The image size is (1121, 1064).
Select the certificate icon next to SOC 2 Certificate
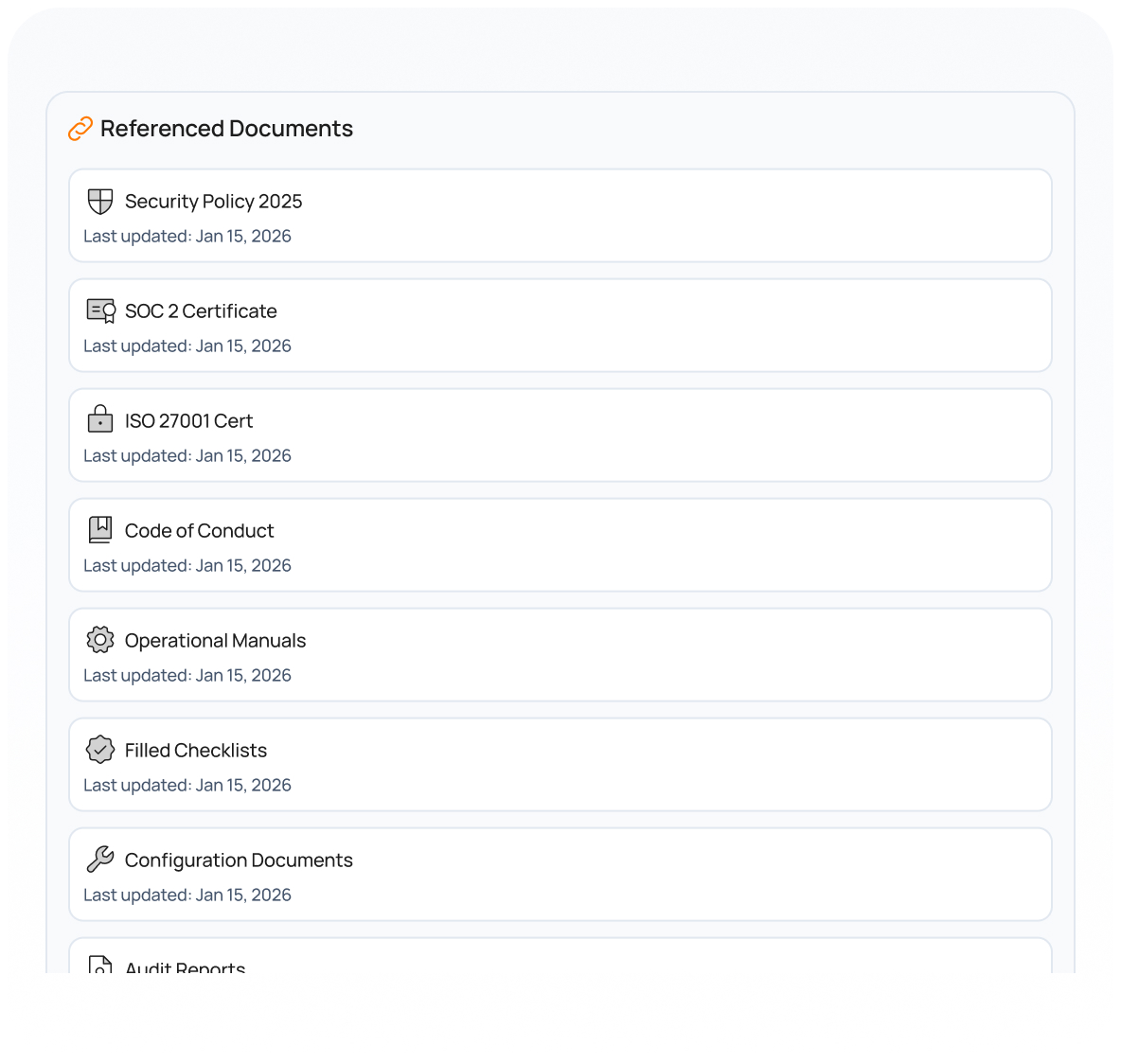100,311
